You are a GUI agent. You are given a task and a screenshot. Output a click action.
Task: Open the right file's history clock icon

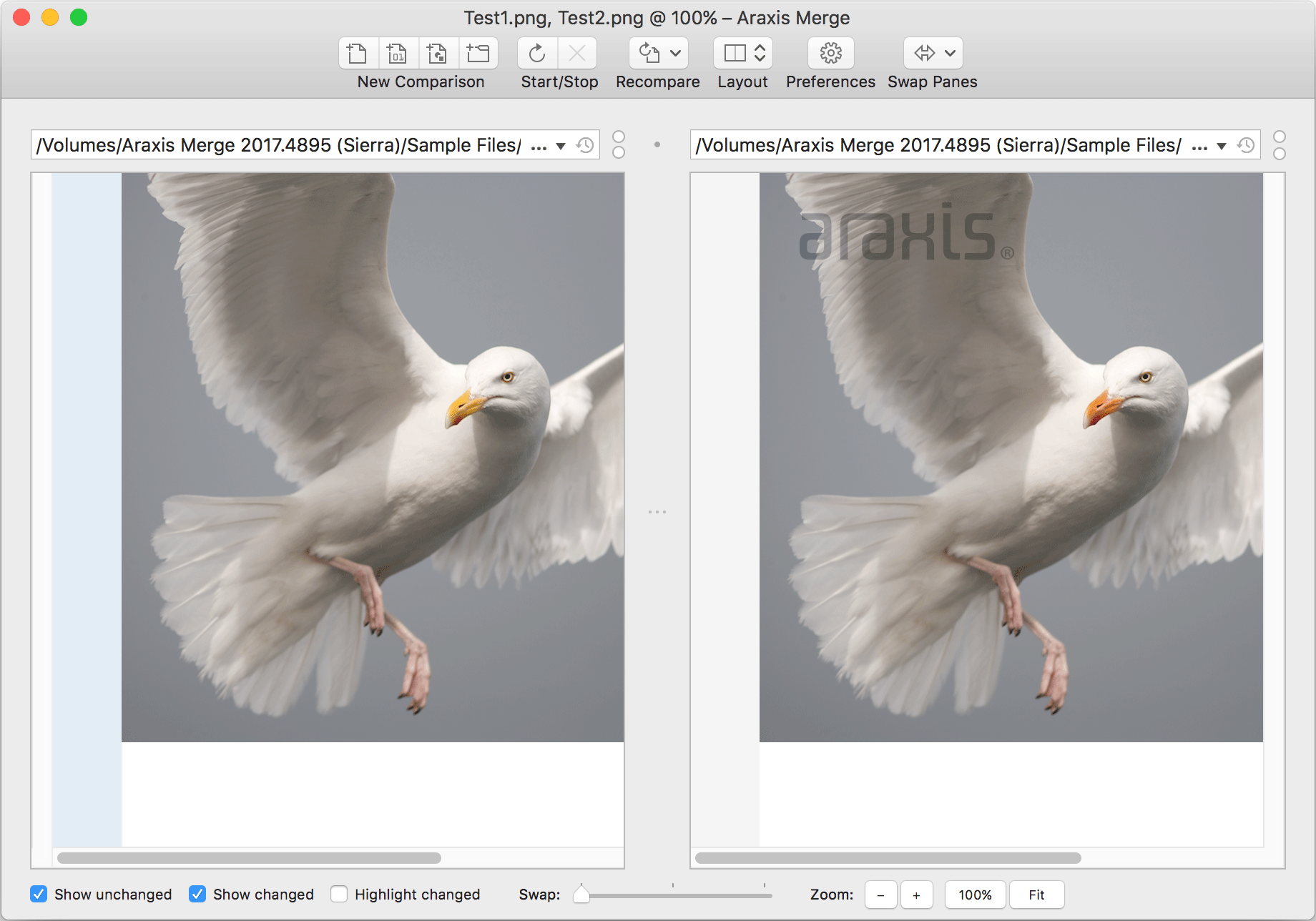tap(1245, 144)
